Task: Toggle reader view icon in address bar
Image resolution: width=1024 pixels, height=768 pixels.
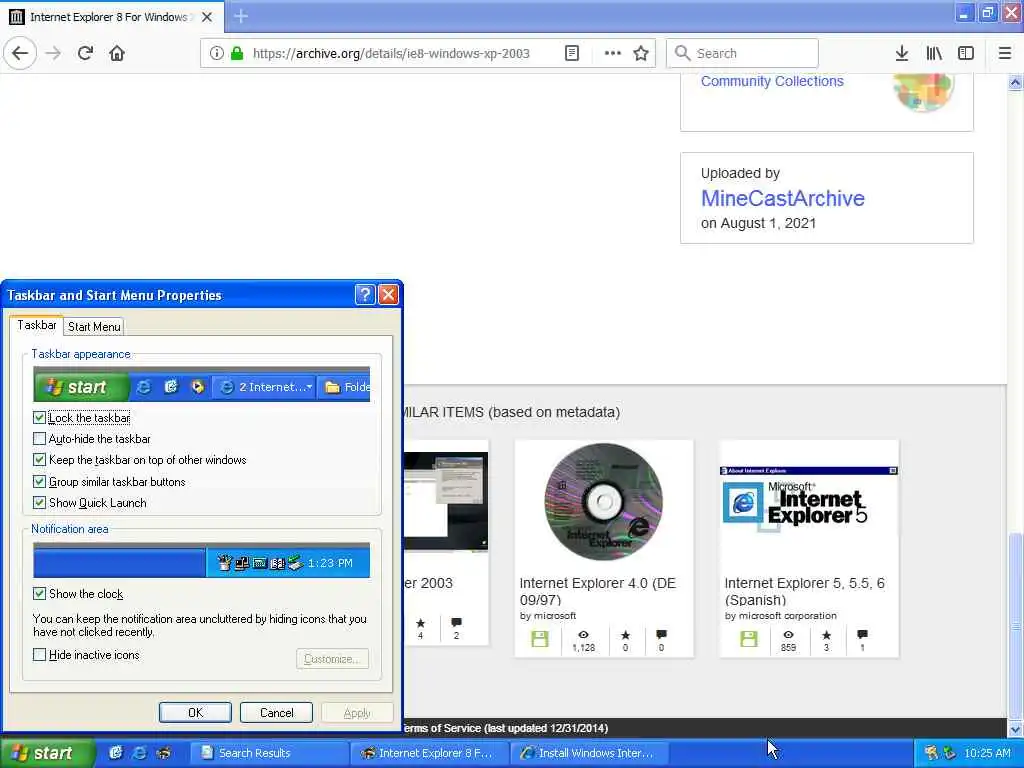Action: coord(572,54)
